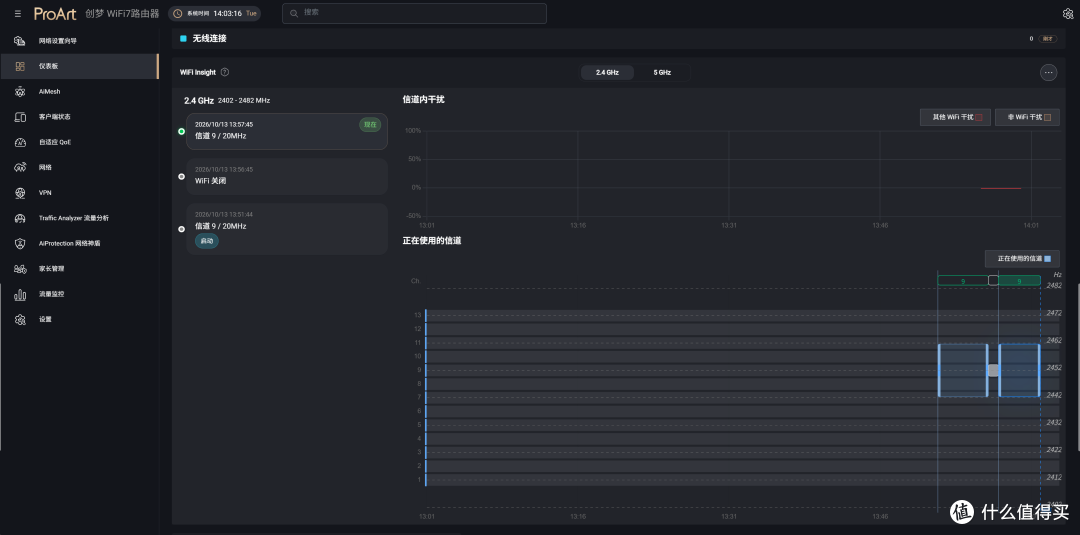Click the 客户端状态 devices icon
This screenshot has width=1080, height=535.
tap(20, 117)
